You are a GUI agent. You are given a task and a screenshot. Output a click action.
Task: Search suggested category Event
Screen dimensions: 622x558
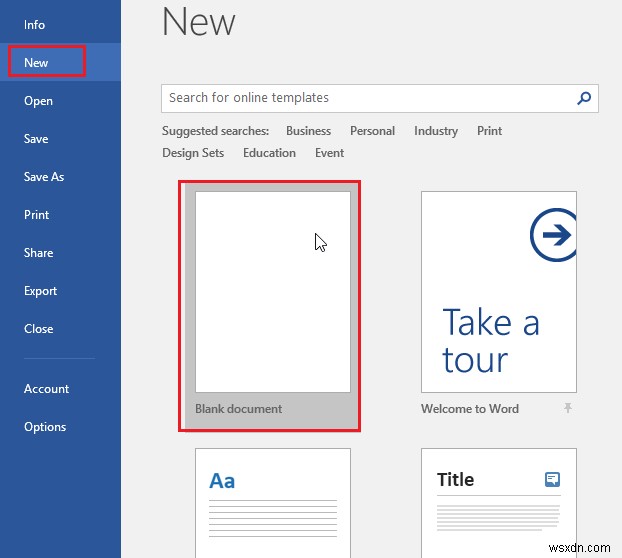click(x=329, y=153)
